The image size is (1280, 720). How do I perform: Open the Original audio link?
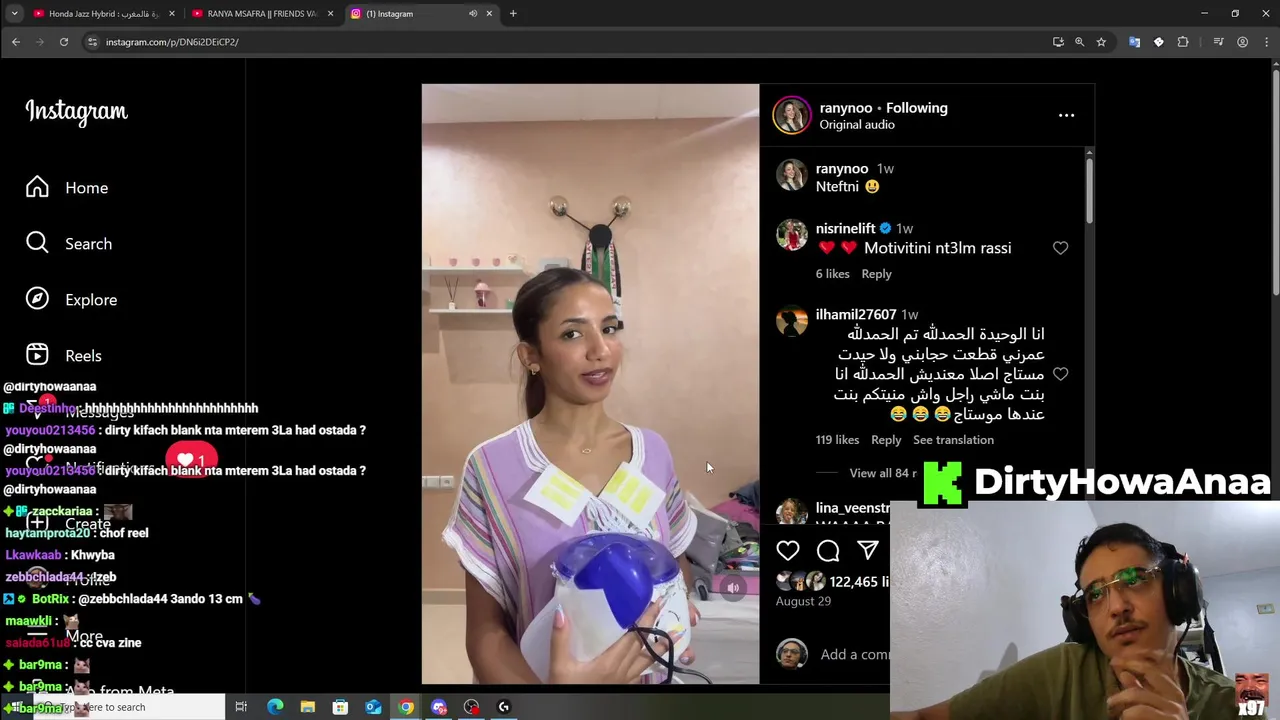[857, 125]
